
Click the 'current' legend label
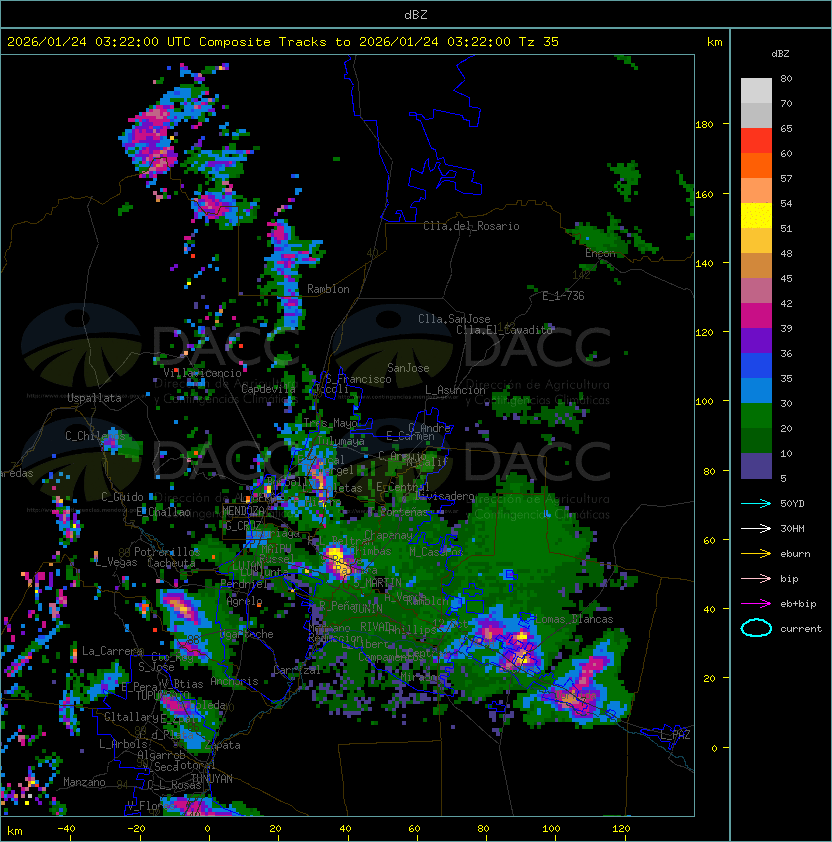pyautogui.click(x=801, y=629)
